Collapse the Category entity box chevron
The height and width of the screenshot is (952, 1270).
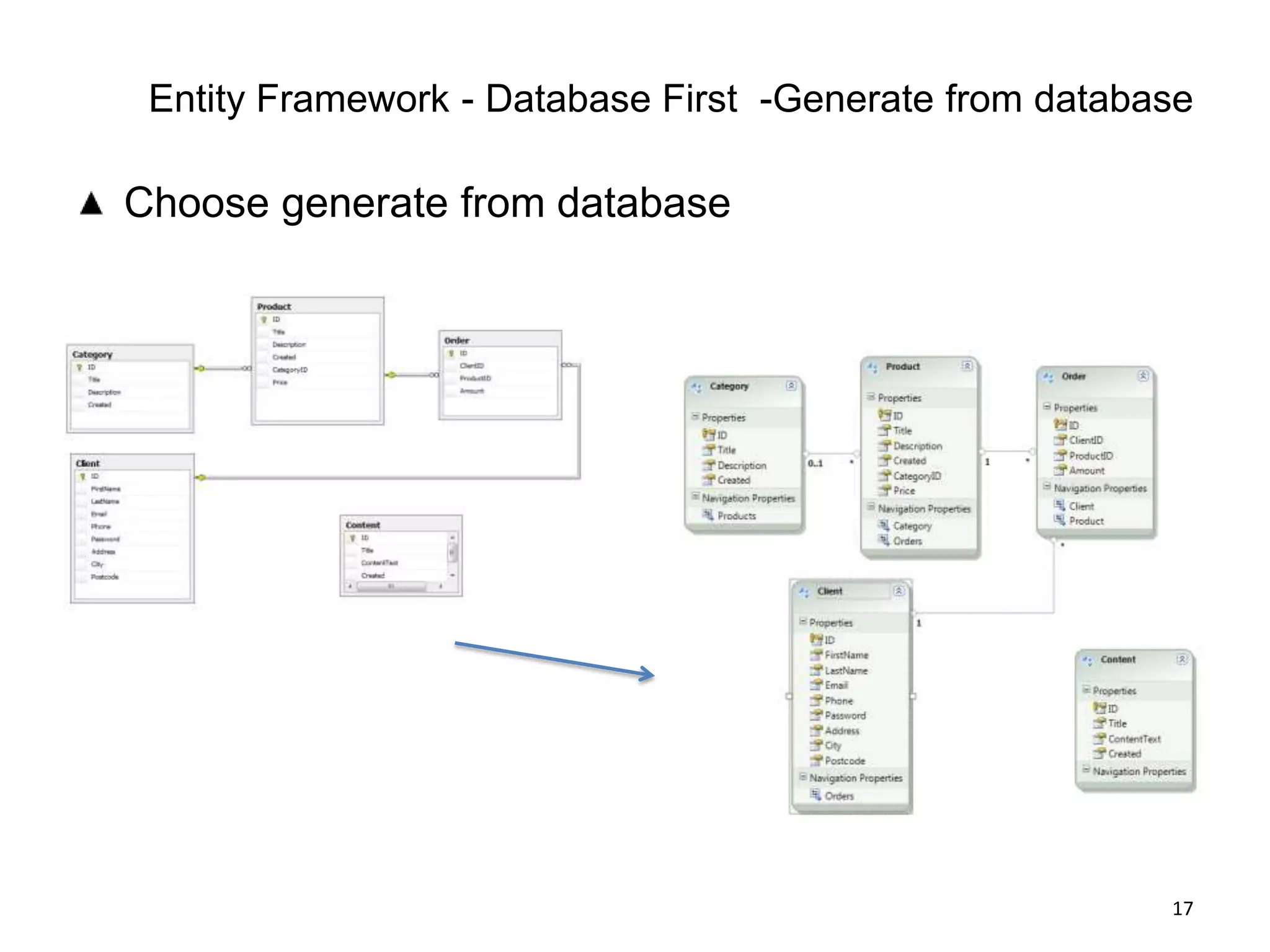pyautogui.click(x=791, y=386)
